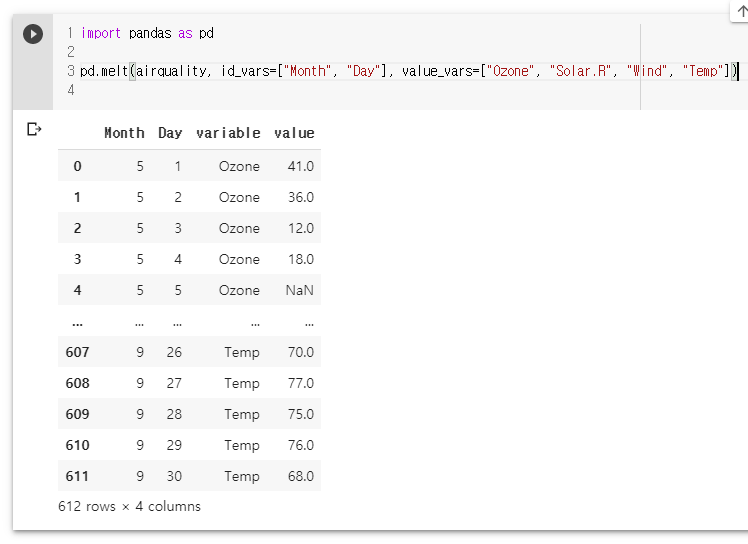The width and height of the screenshot is (748, 544).
Task: Click the NaN value in row 4
Action: (300, 290)
